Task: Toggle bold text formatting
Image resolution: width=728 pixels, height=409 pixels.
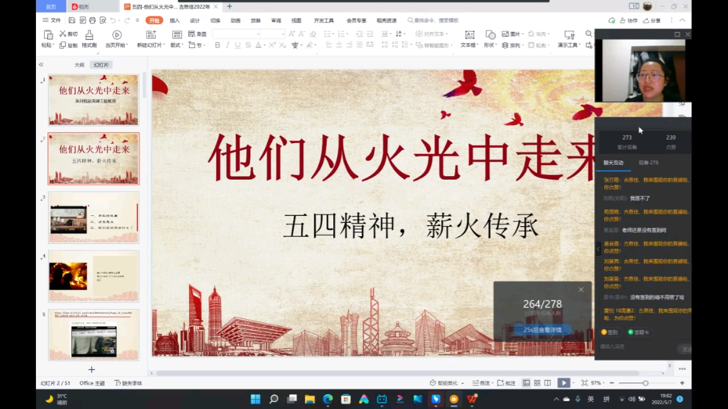Action: click(217, 45)
